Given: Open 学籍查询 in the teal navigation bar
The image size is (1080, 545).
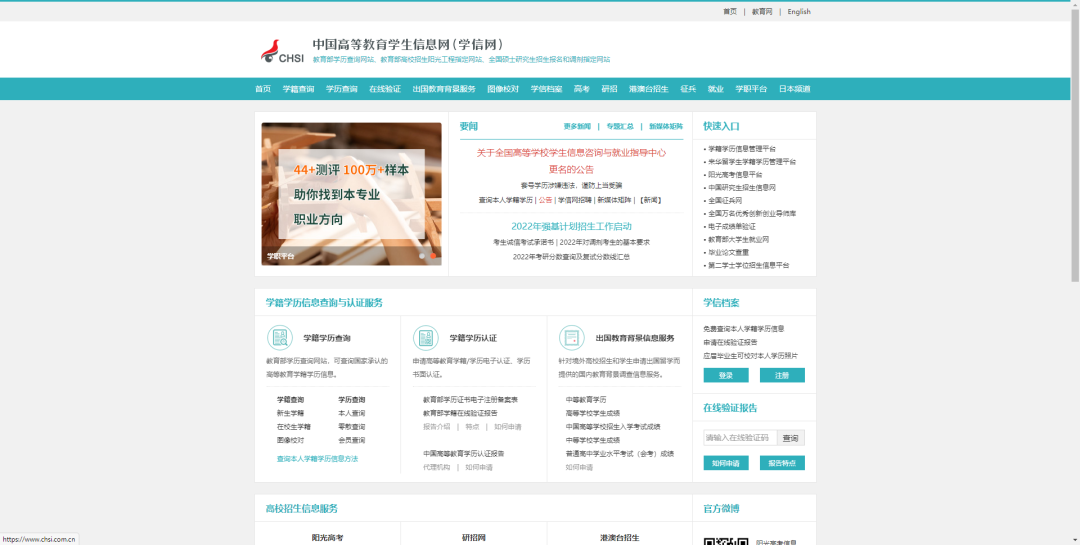Looking at the screenshot, I should pos(298,89).
